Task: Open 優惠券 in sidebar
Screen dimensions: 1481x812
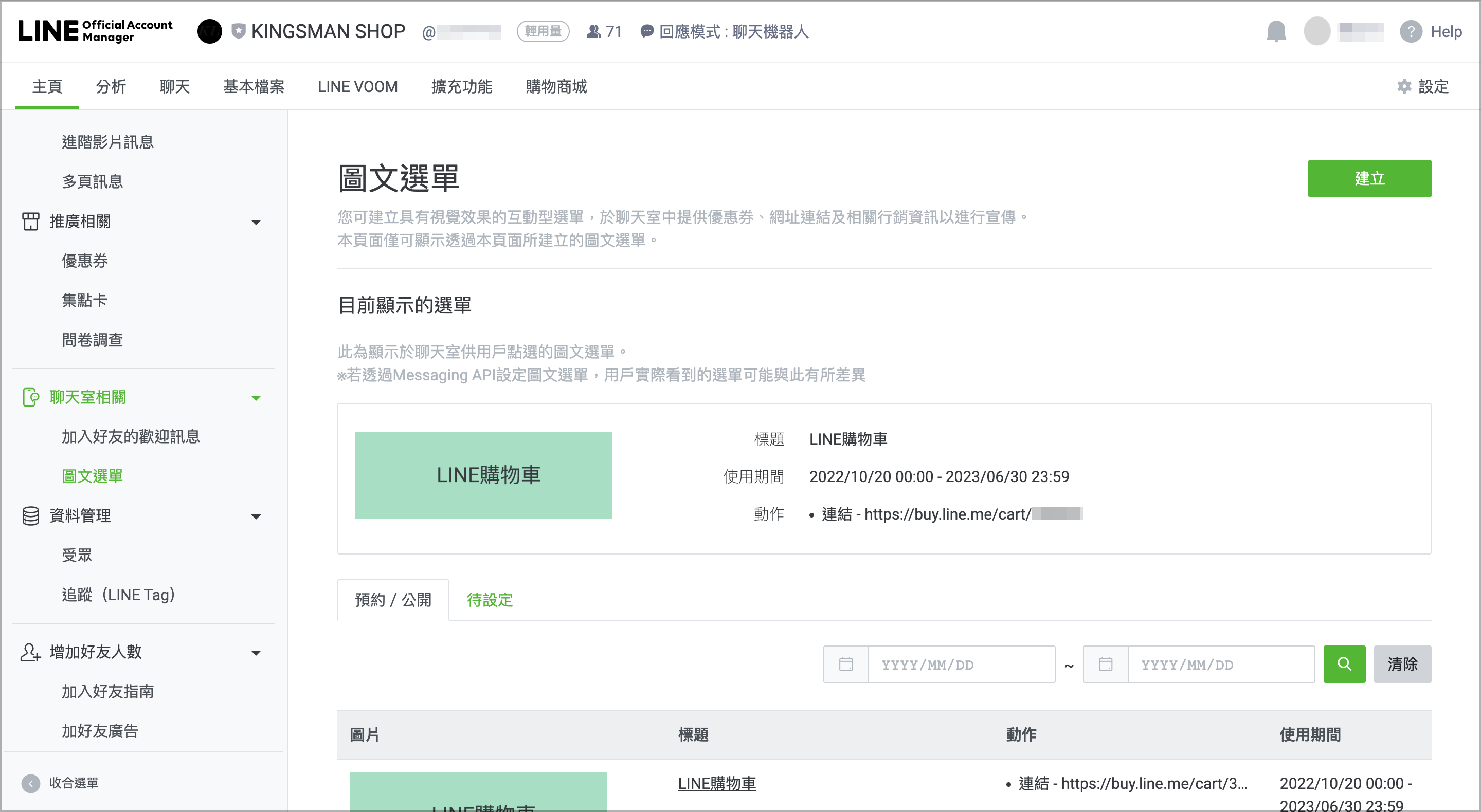Action: 84,261
